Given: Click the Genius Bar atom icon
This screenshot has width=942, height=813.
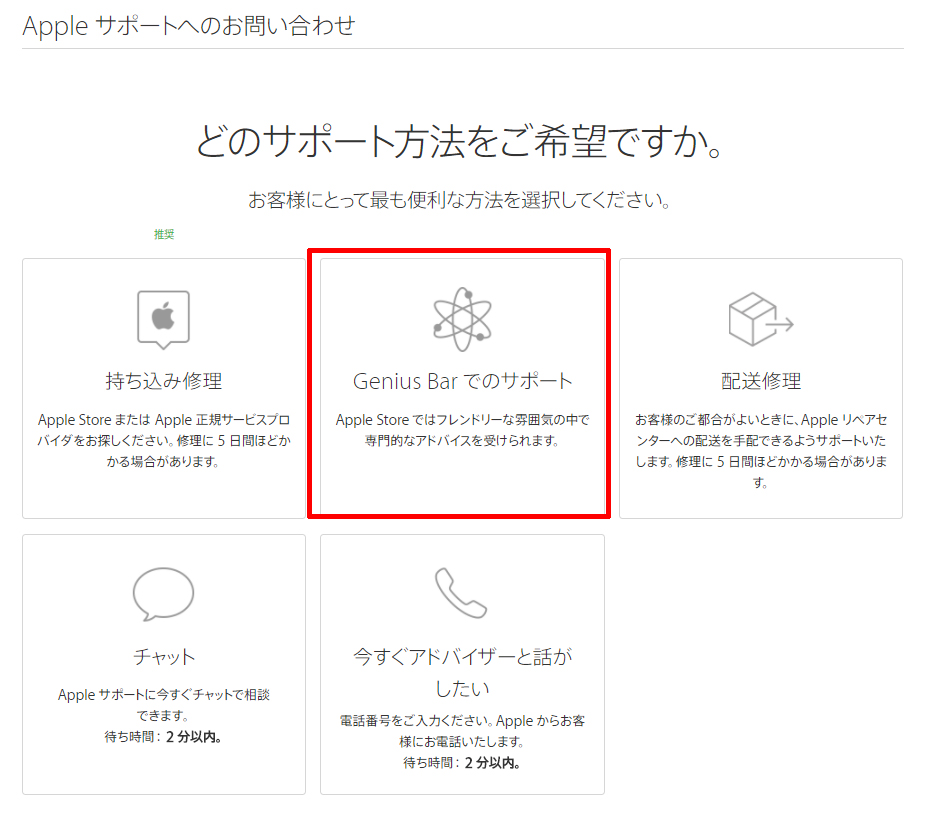Looking at the screenshot, I should (462, 319).
